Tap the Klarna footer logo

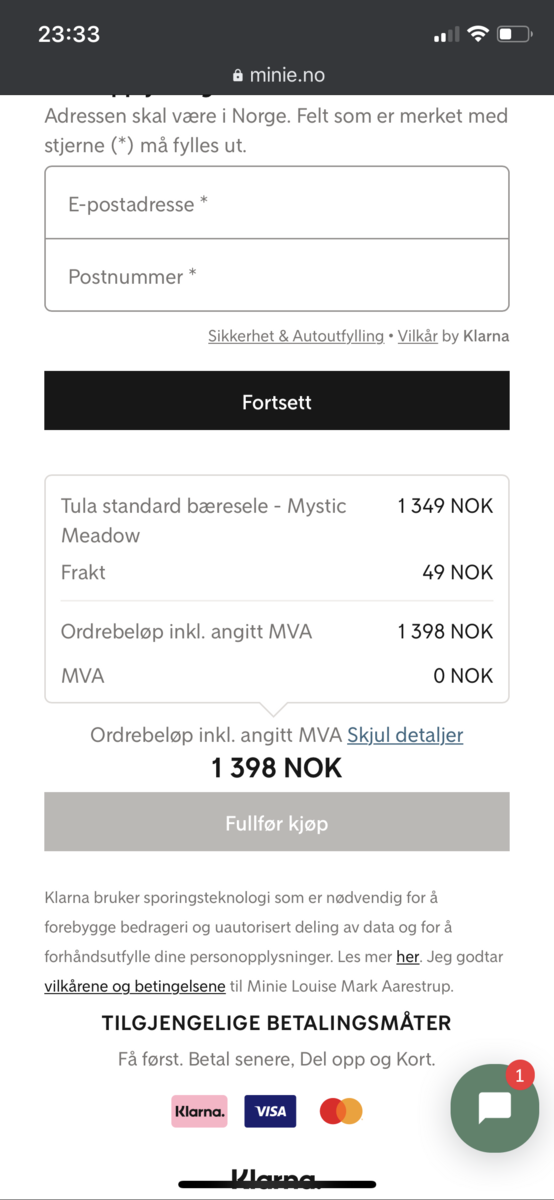(x=274, y=1179)
